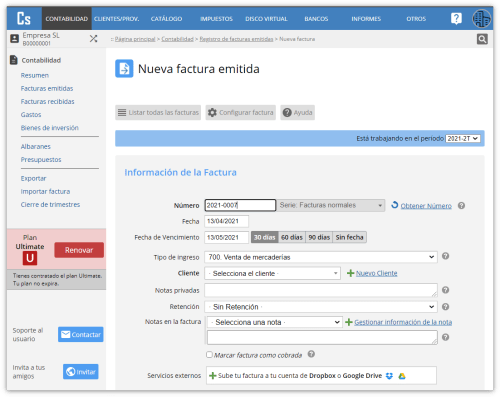This screenshot has width=500, height=397.
Task: Select the 60 días due date option
Action: tap(292, 237)
